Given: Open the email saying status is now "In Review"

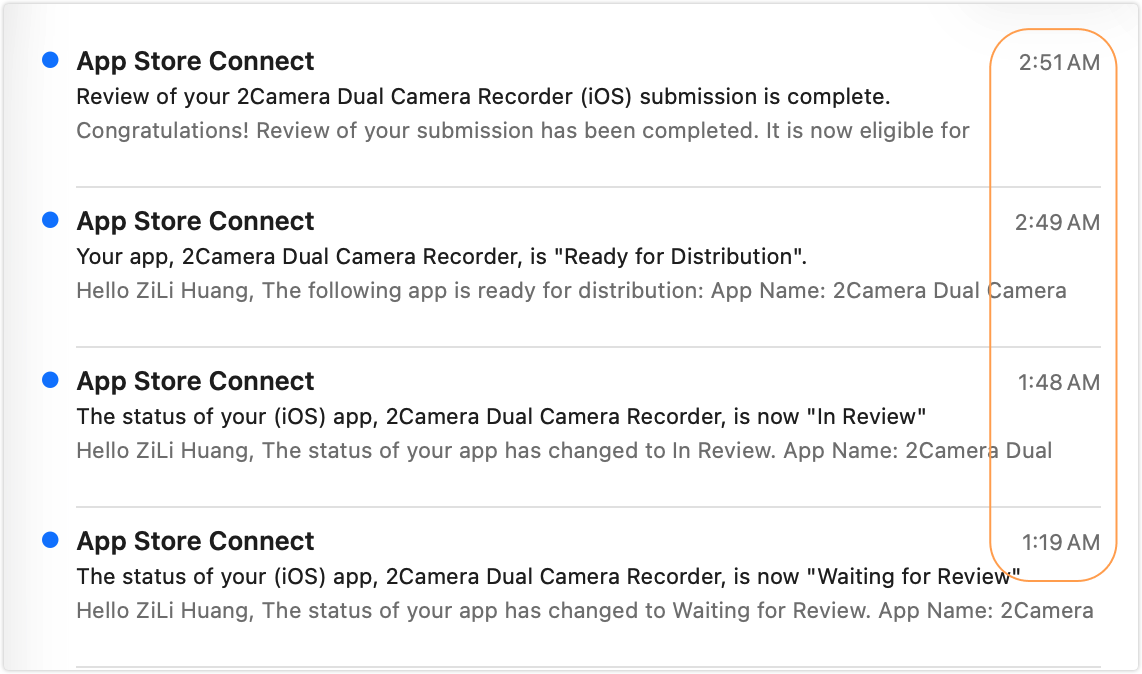Looking at the screenshot, I should (502, 417).
